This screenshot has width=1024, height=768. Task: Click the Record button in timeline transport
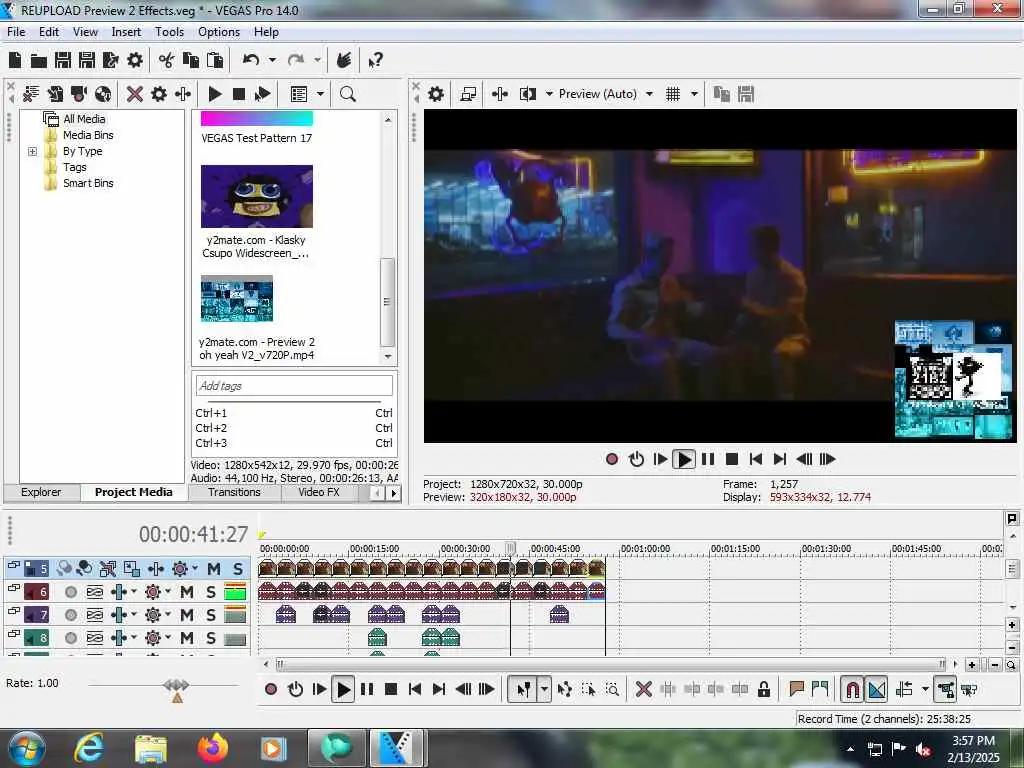pyautogui.click(x=271, y=690)
